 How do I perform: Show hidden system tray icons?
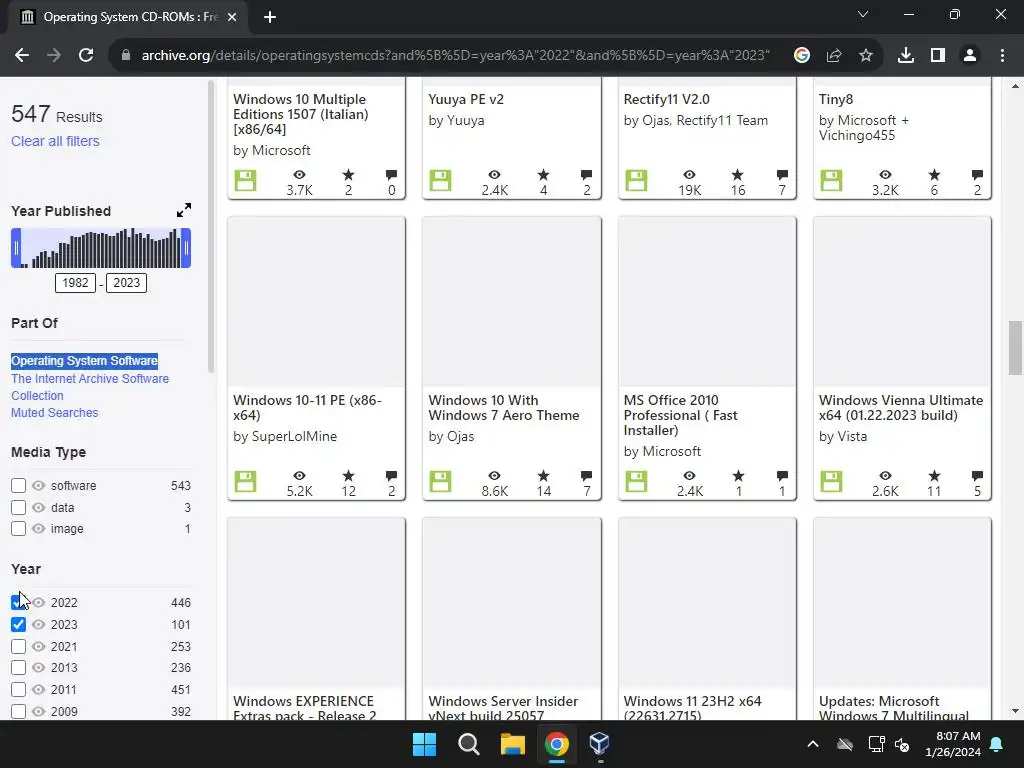(813, 744)
